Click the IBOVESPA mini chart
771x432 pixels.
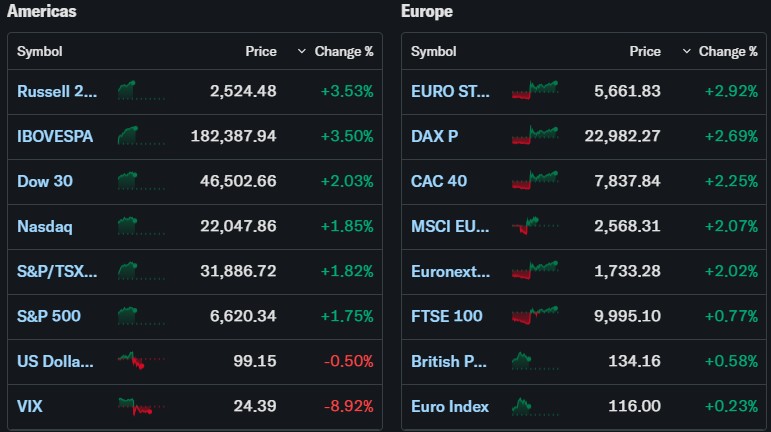pyautogui.click(x=140, y=136)
